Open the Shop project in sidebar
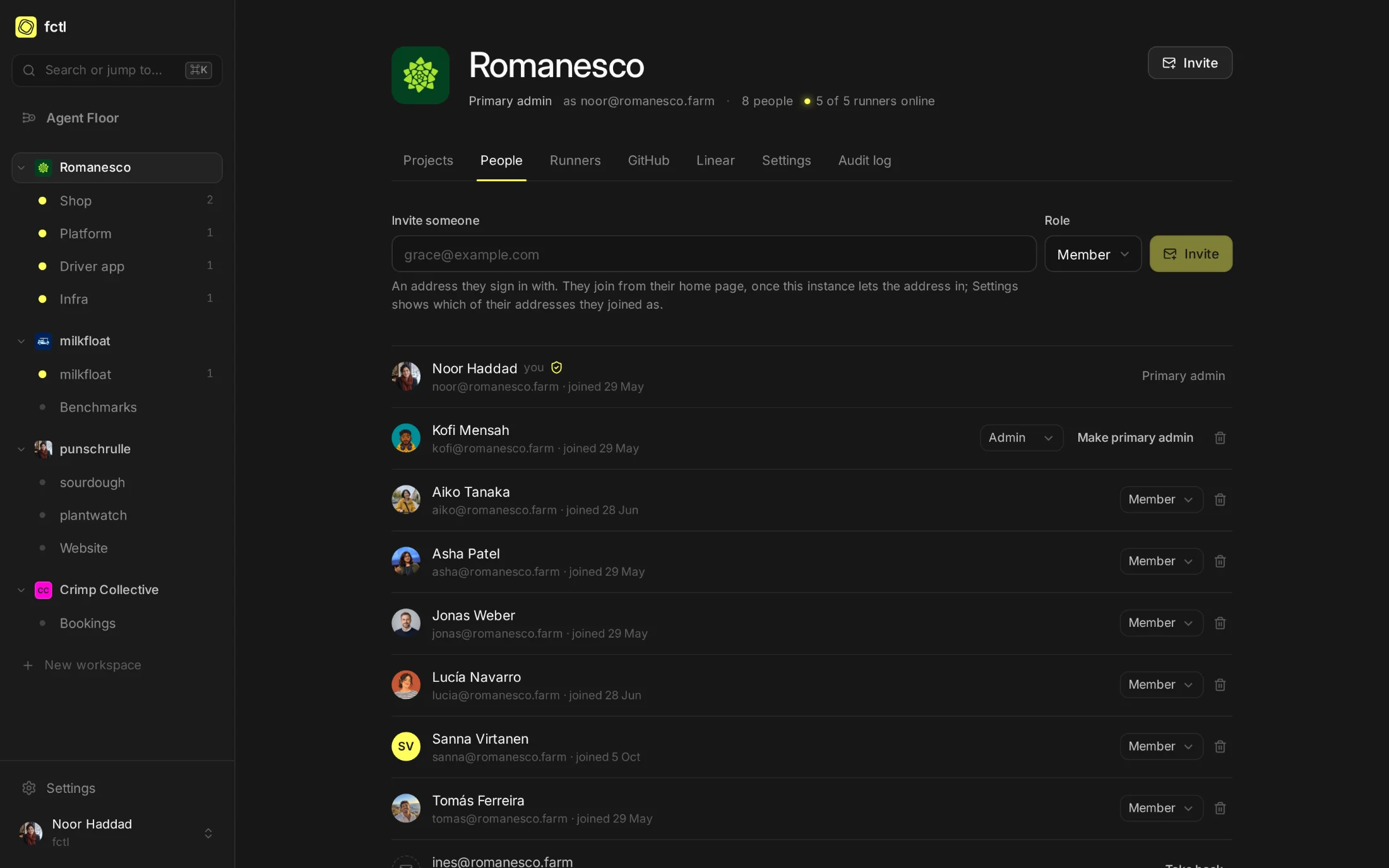This screenshot has width=1389, height=868. coord(117,201)
